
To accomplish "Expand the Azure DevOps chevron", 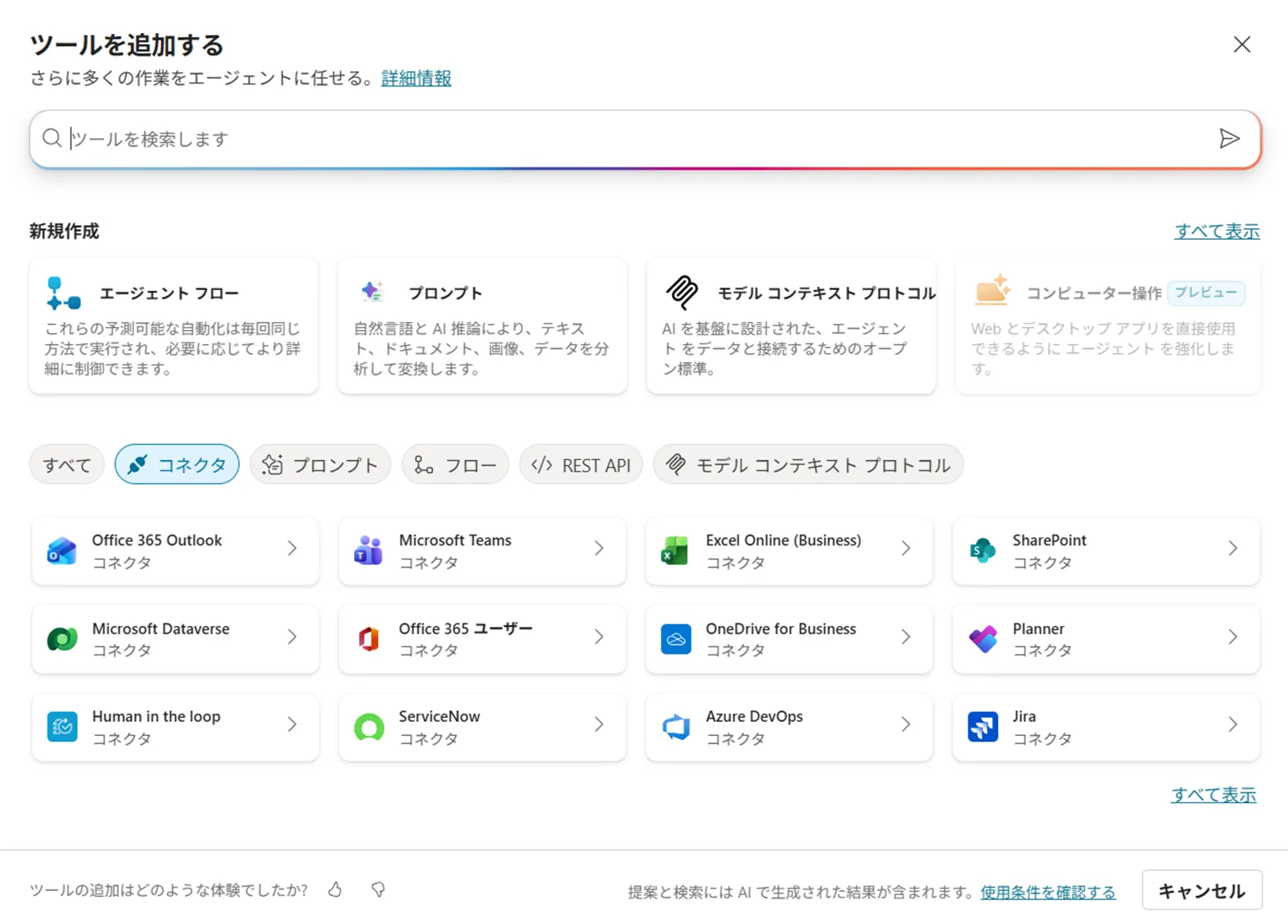I will coord(906,724).
